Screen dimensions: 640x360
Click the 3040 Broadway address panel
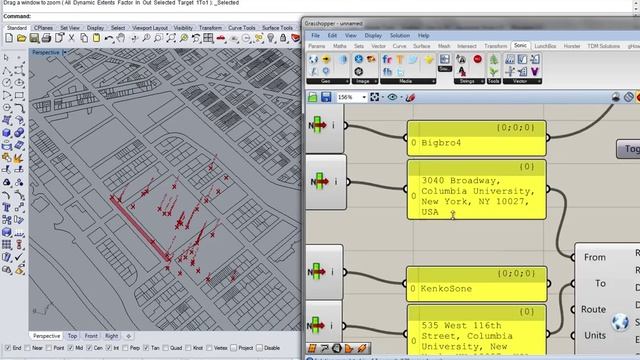pyautogui.click(x=477, y=190)
